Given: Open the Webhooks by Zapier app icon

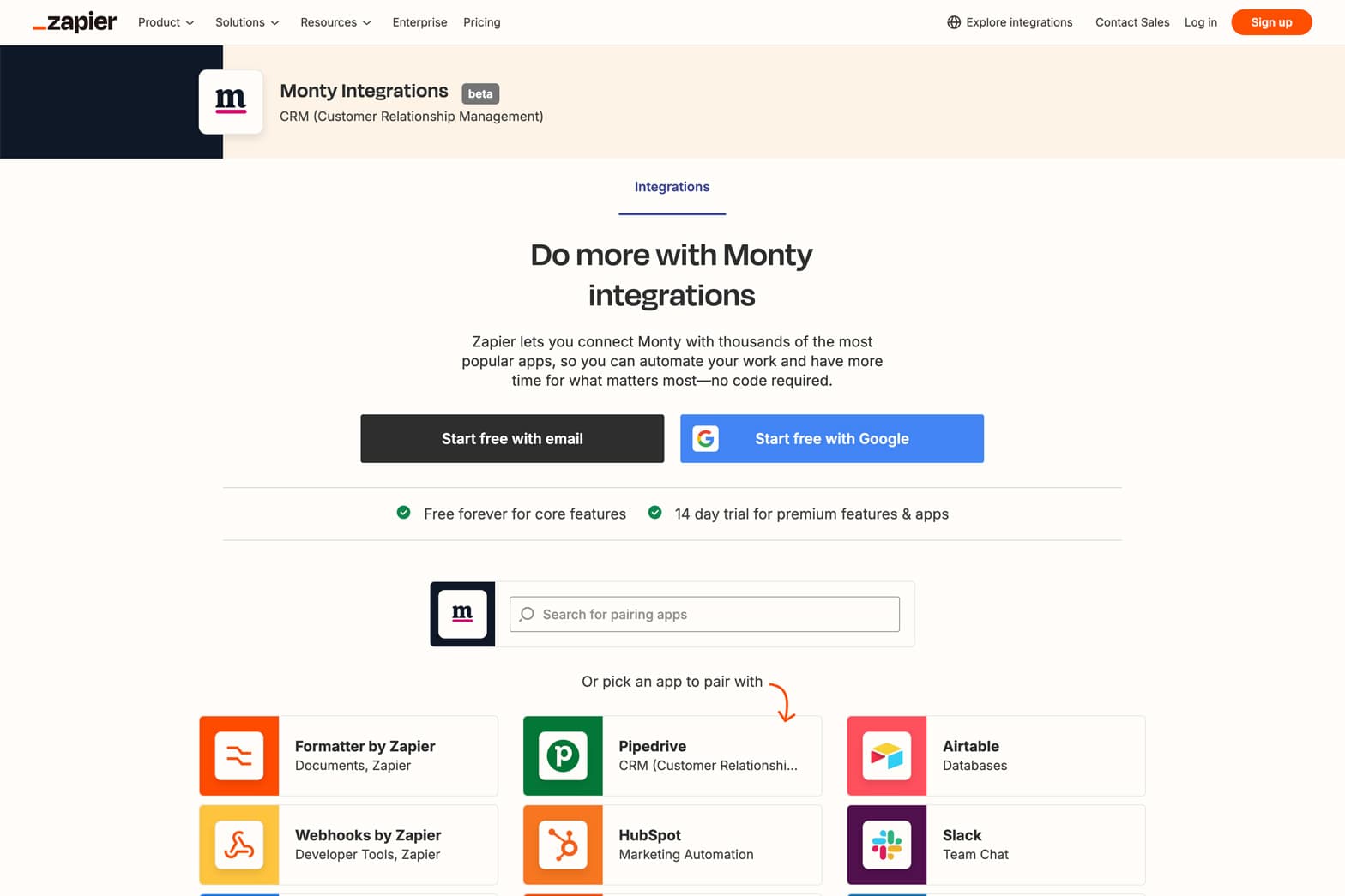Looking at the screenshot, I should tap(239, 845).
